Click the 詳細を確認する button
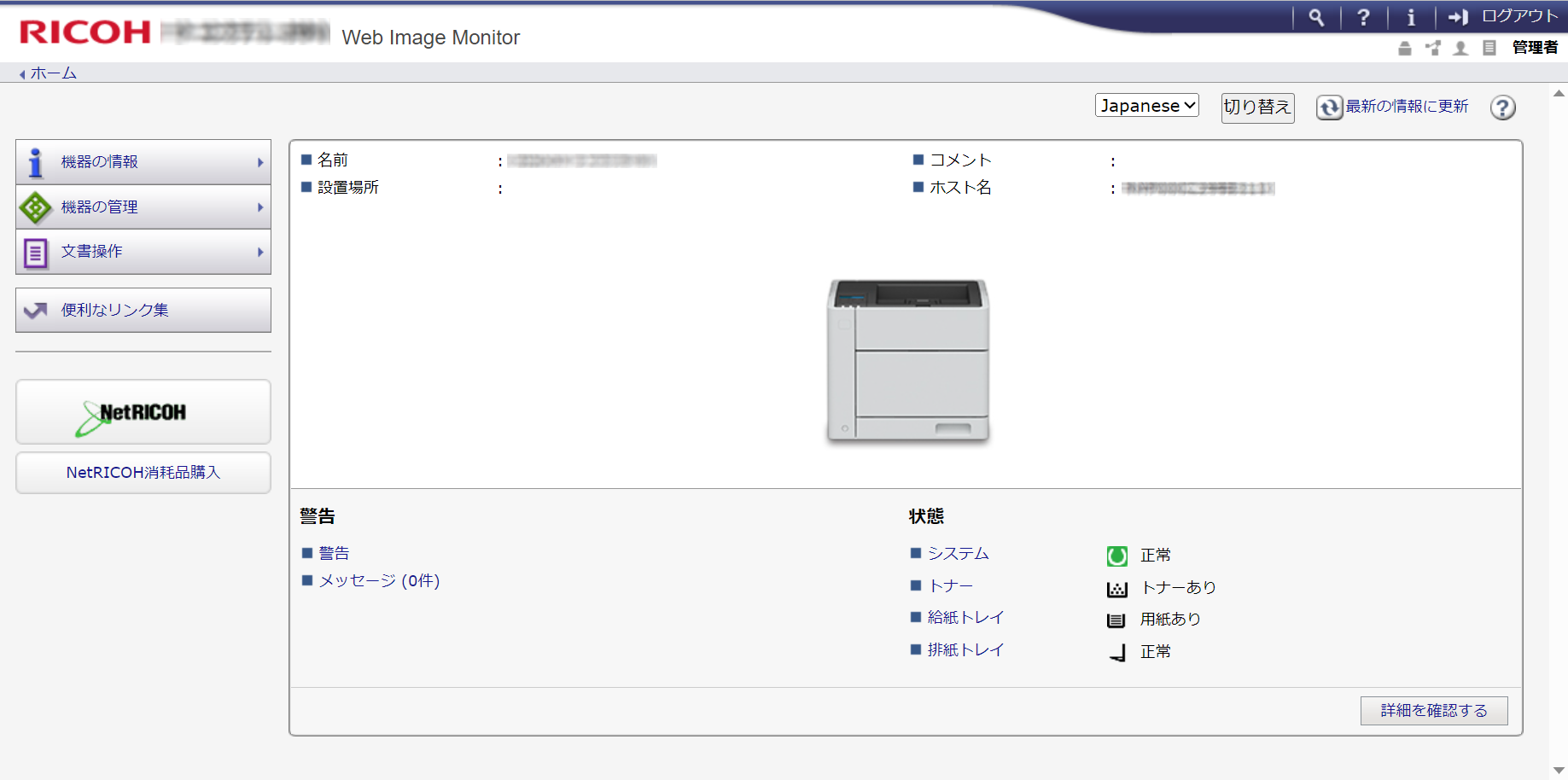Viewport: 1568px width, 780px height. pyautogui.click(x=1434, y=711)
